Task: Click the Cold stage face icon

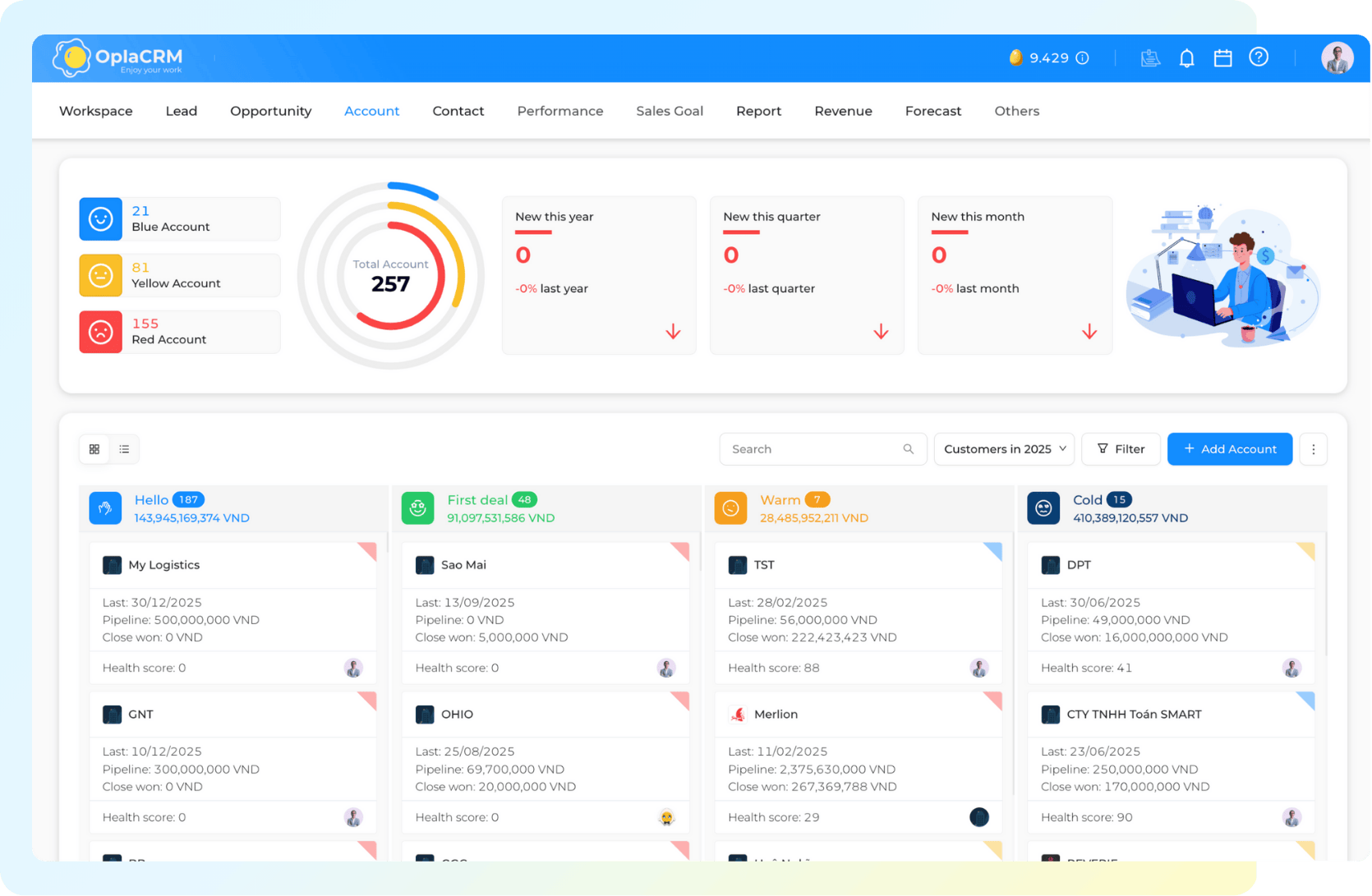Action: click(x=1043, y=508)
